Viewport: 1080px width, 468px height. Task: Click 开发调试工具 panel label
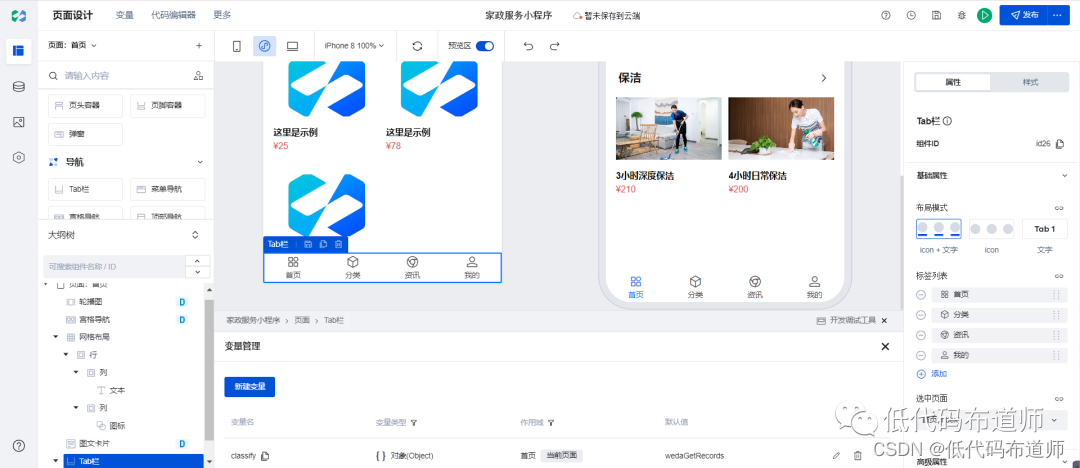pos(852,321)
